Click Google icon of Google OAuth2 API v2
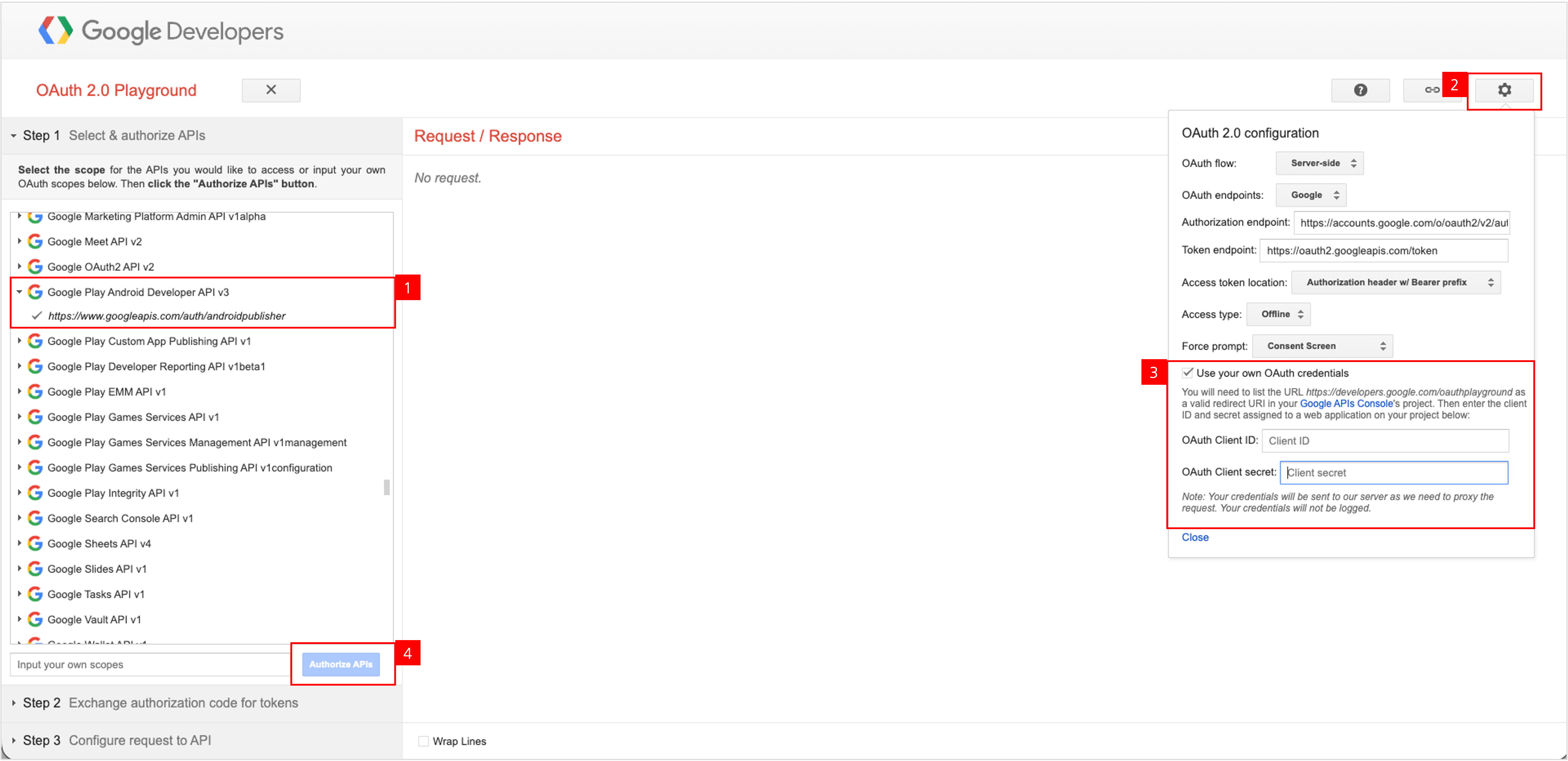1568x761 pixels. tap(35, 267)
